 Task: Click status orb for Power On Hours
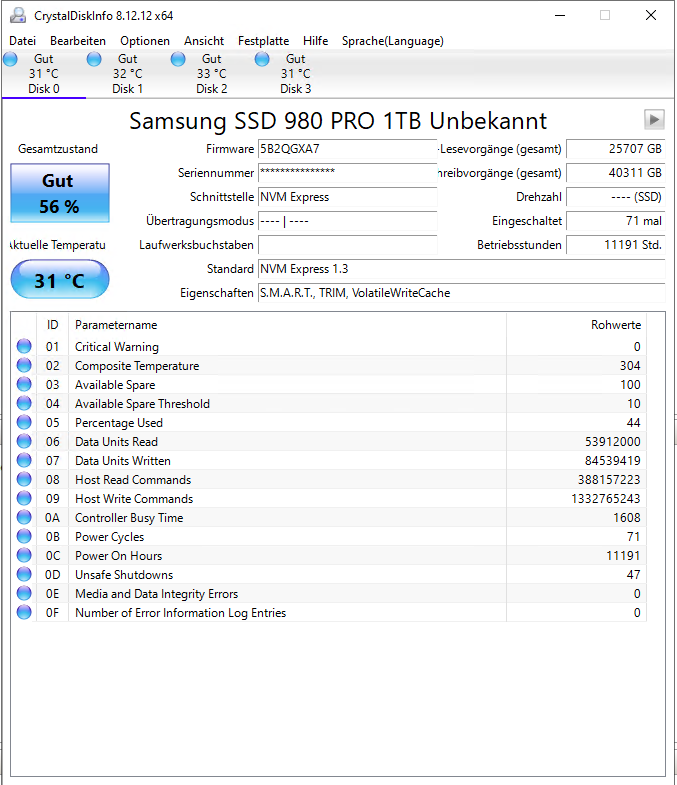[x=24, y=555]
